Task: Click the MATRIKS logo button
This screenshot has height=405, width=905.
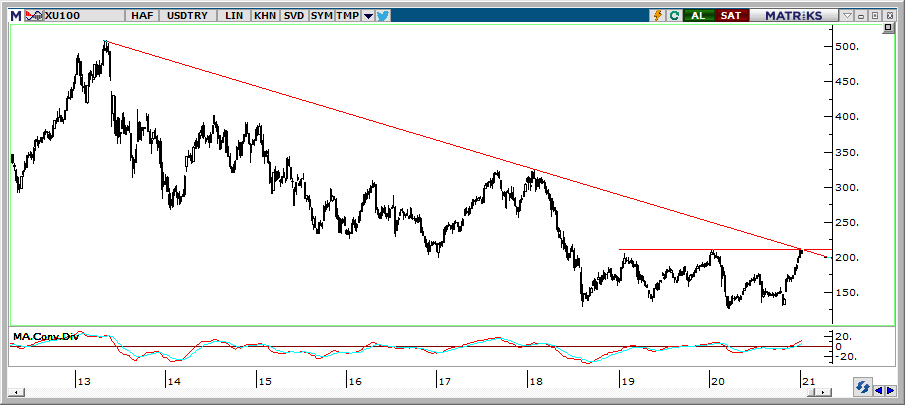Action: click(x=794, y=16)
